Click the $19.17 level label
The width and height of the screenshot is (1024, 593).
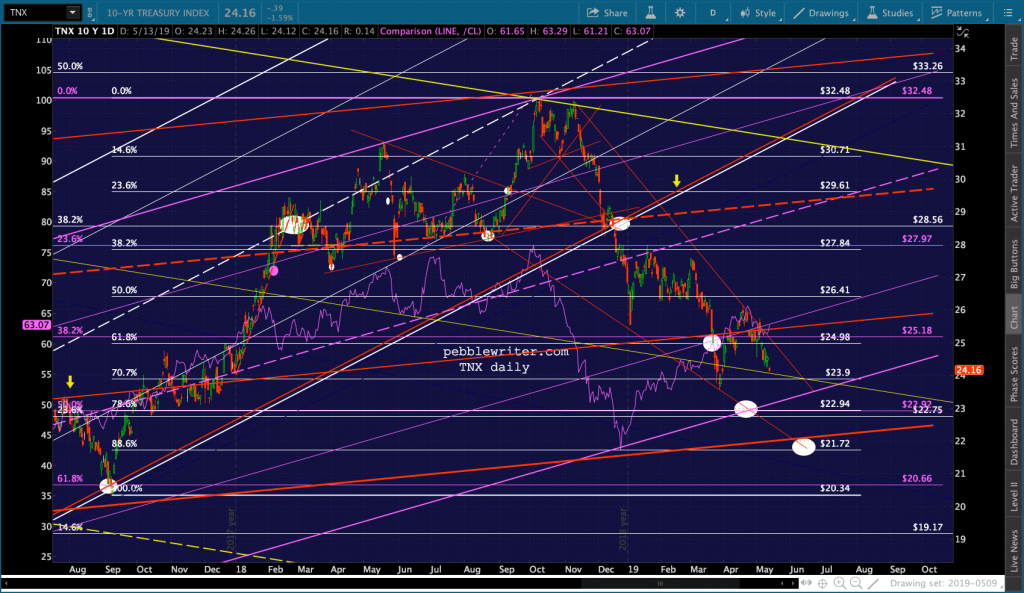tap(928, 526)
